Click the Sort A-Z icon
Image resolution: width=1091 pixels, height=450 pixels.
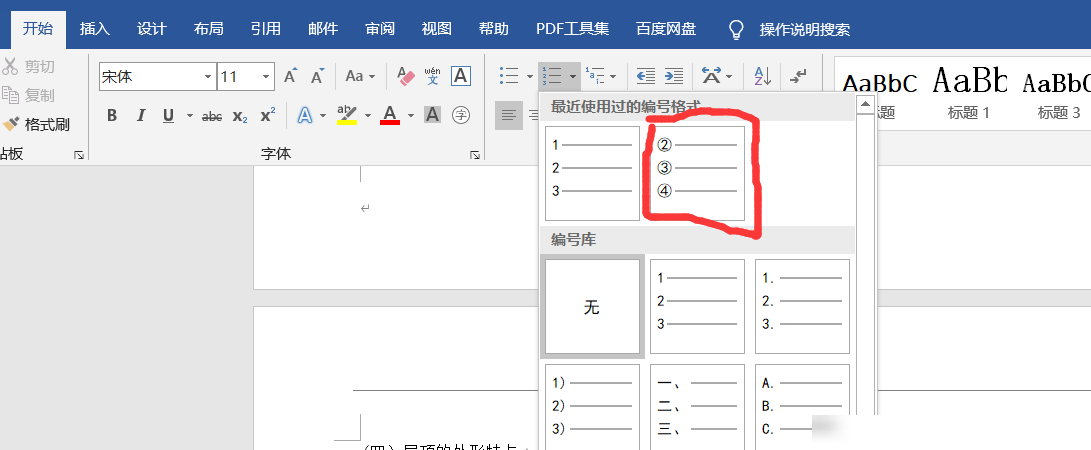tap(763, 76)
